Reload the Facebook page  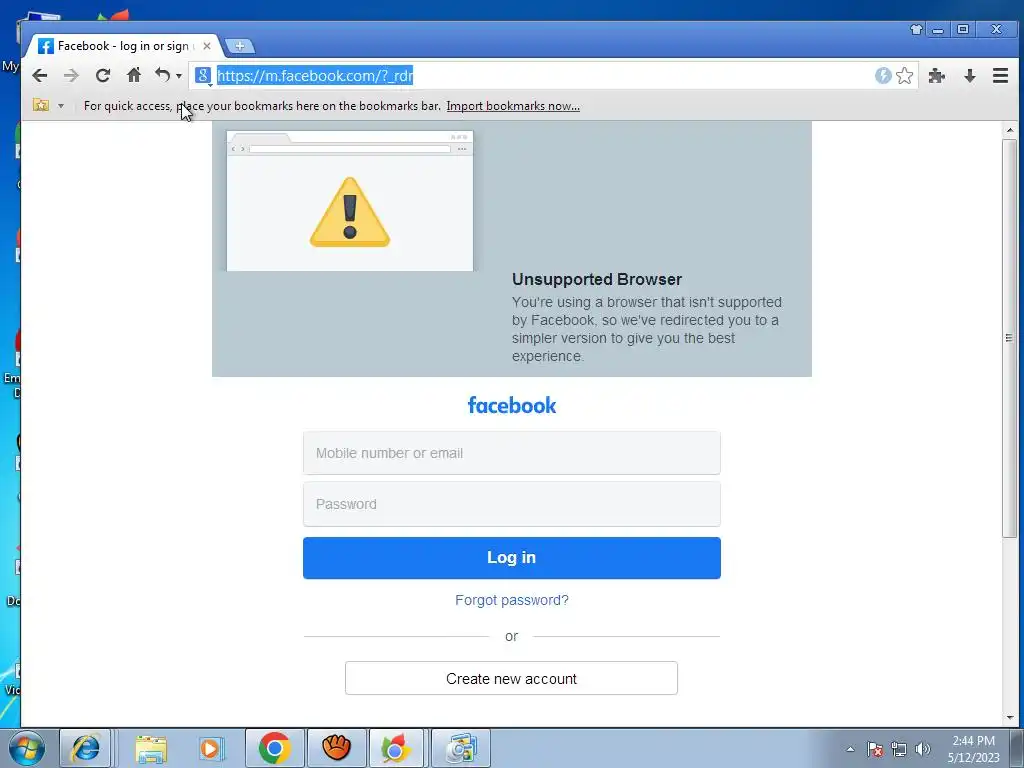[103, 76]
